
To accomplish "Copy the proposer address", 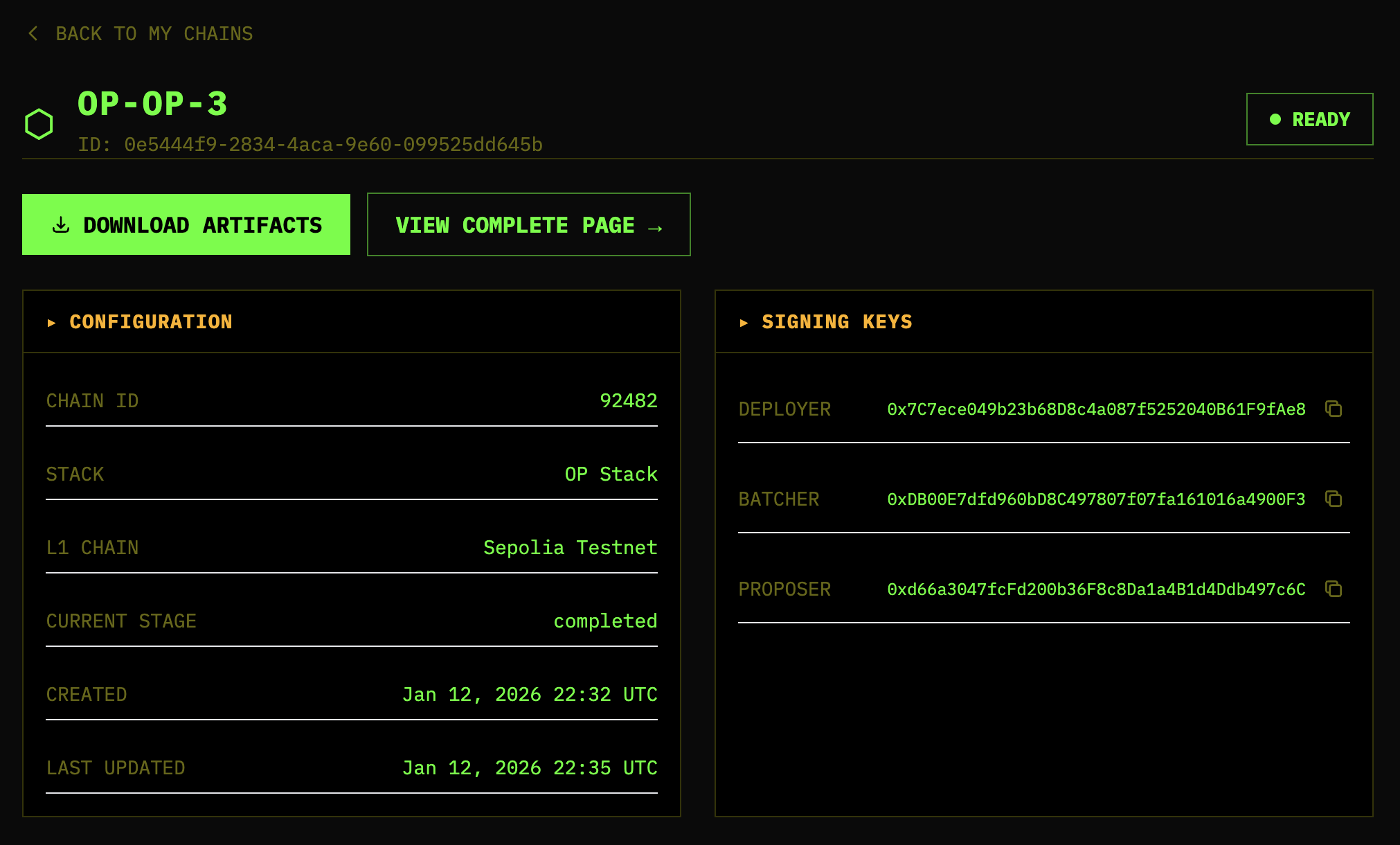I will pyautogui.click(x=1334, y=589).
